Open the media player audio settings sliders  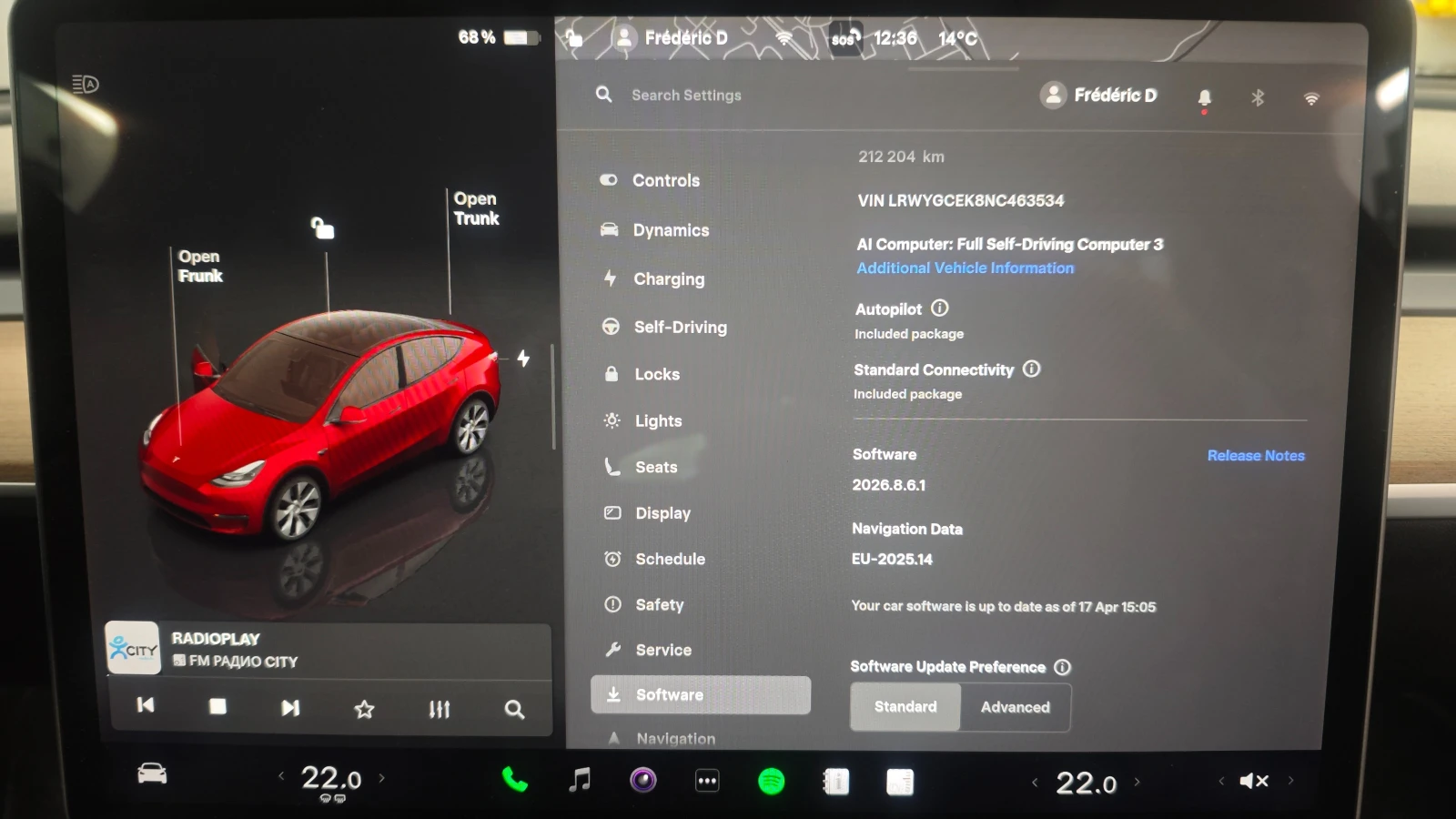coord(439,708)
